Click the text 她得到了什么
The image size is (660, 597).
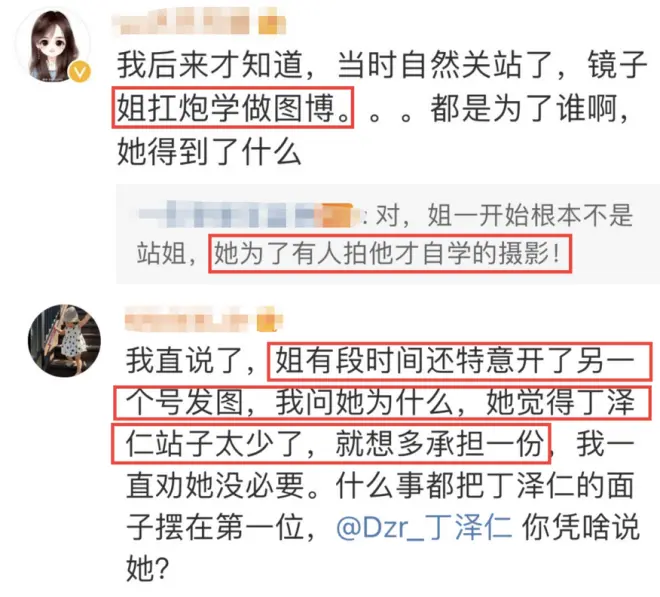pyautogui.click(x=209, y=151)
